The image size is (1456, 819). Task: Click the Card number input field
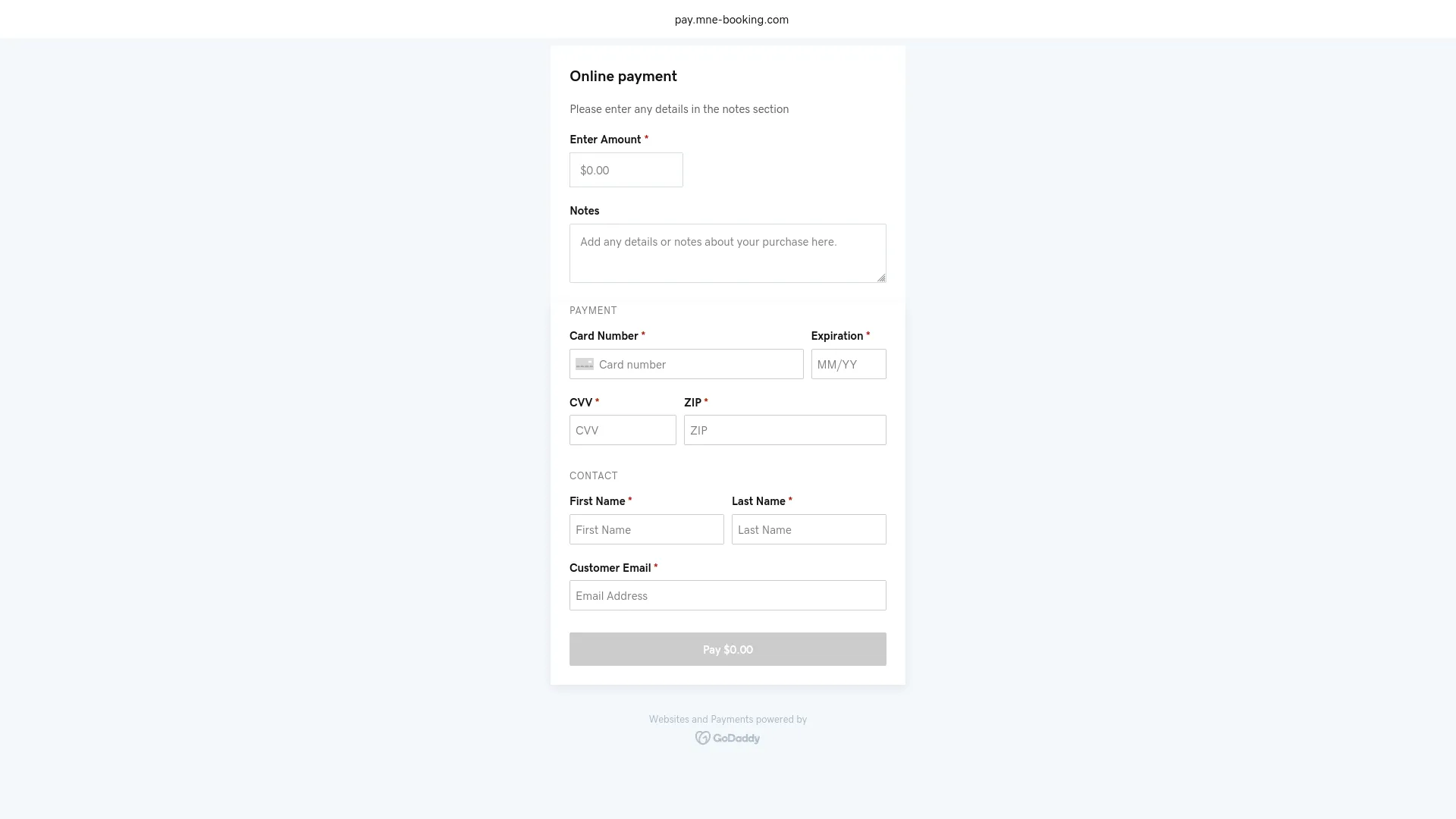point(698,365)
